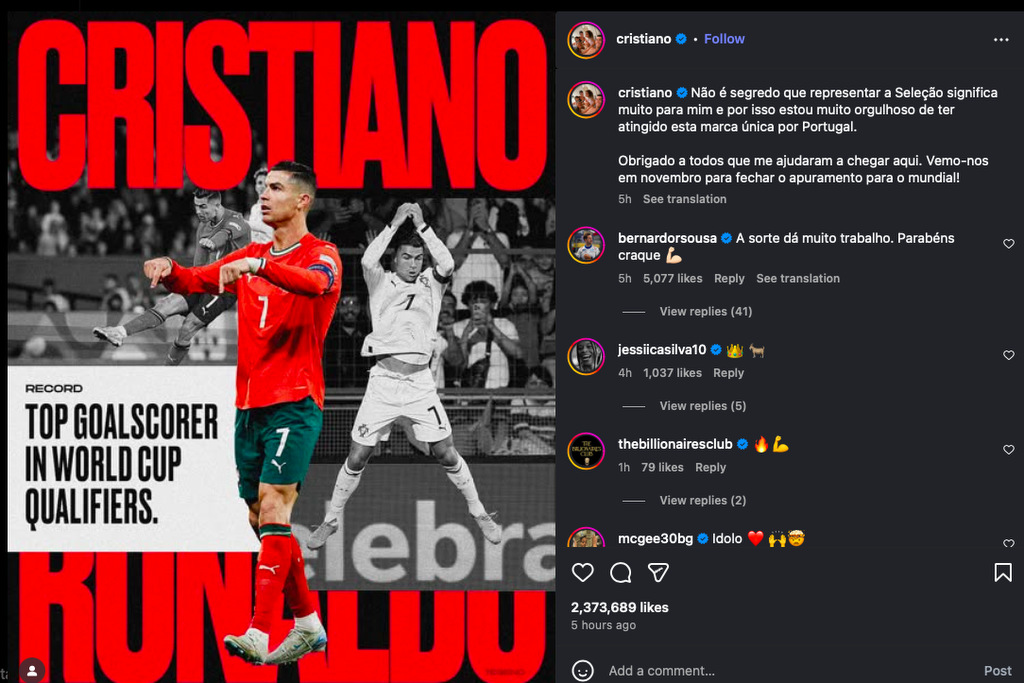Expand View replies (2)

coord(703,501)
